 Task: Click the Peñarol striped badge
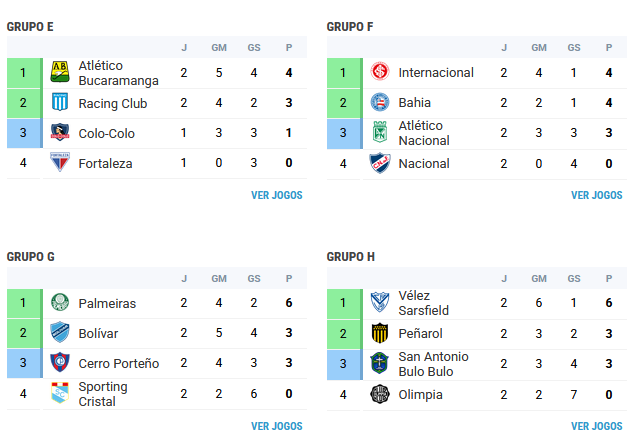(380, 333)
